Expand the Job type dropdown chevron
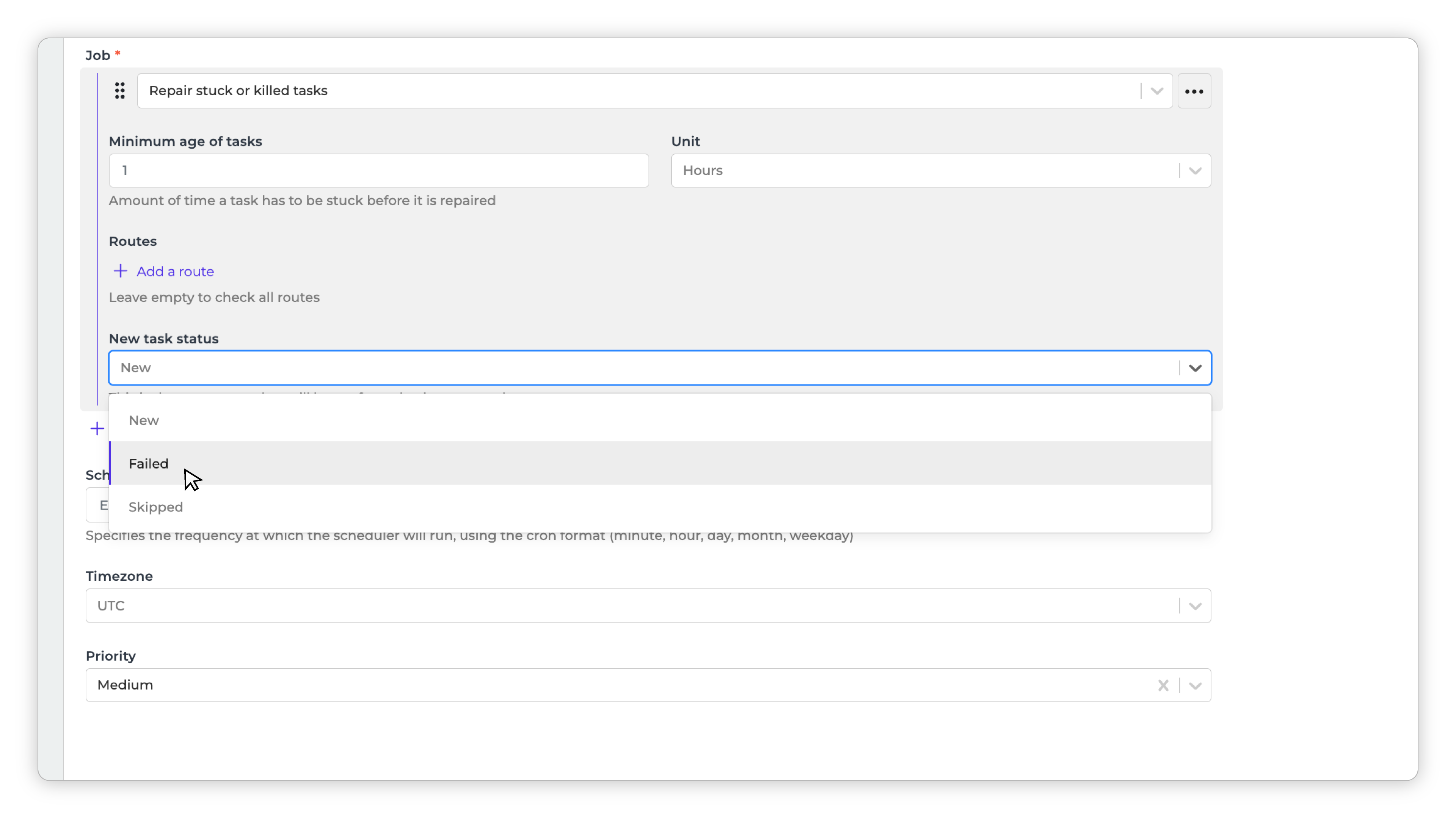This screenshot has height=819, width=1456. [x=1156, y=91]
